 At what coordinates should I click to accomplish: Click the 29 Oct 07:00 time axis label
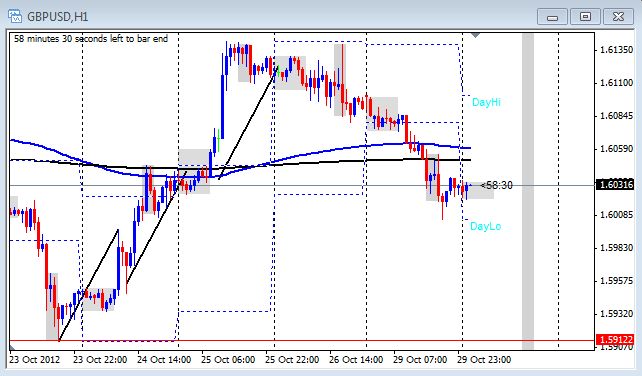point(420,360)
